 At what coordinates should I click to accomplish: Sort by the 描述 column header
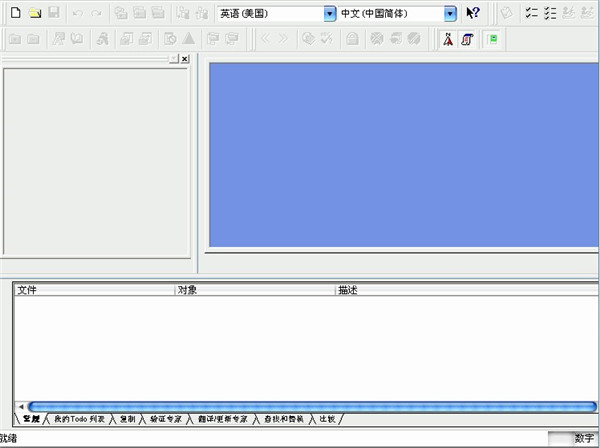(467, 290)
